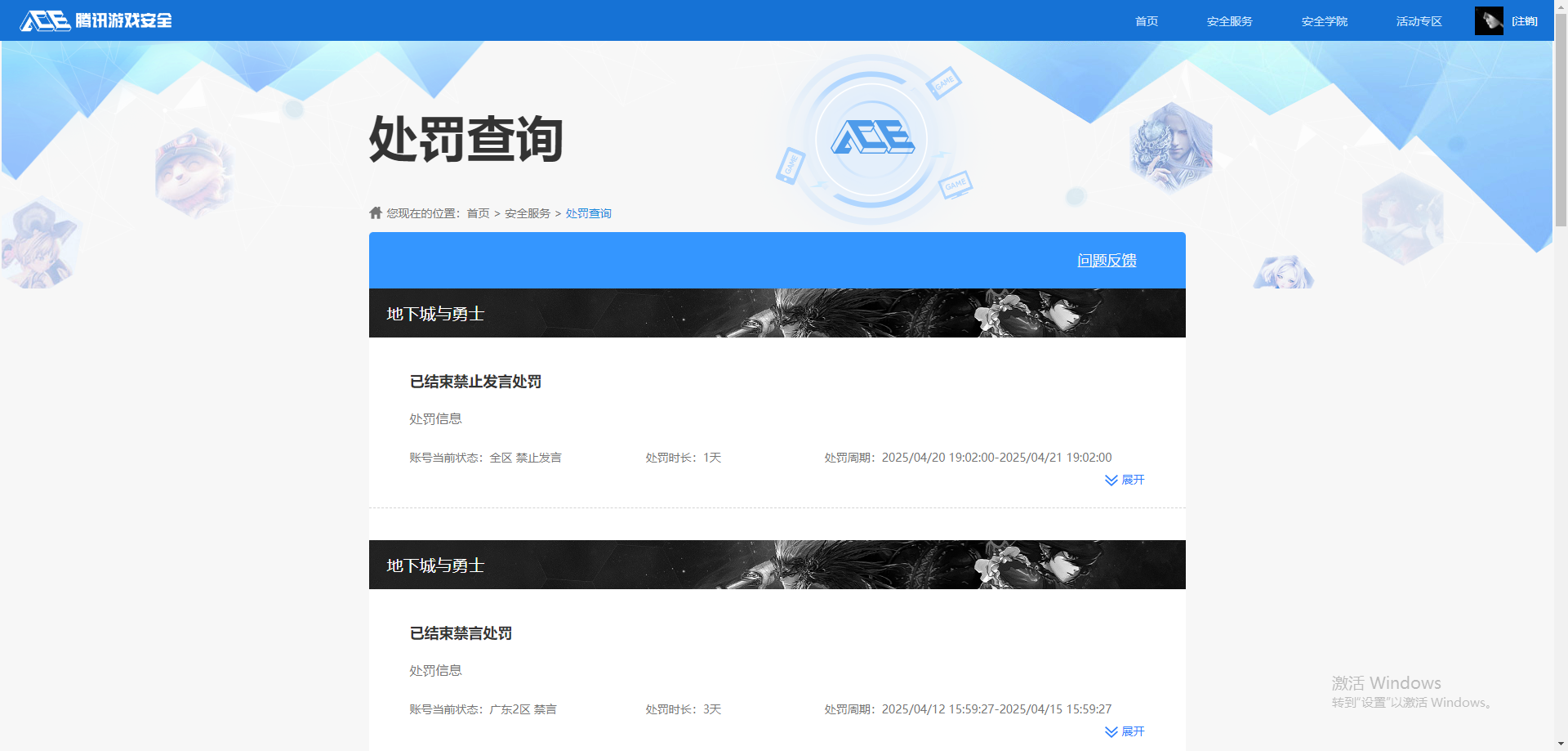Go to 安全服务 in the breadcrumb
The height and width of the screenshot is (751, 1568).
point(528,213)
